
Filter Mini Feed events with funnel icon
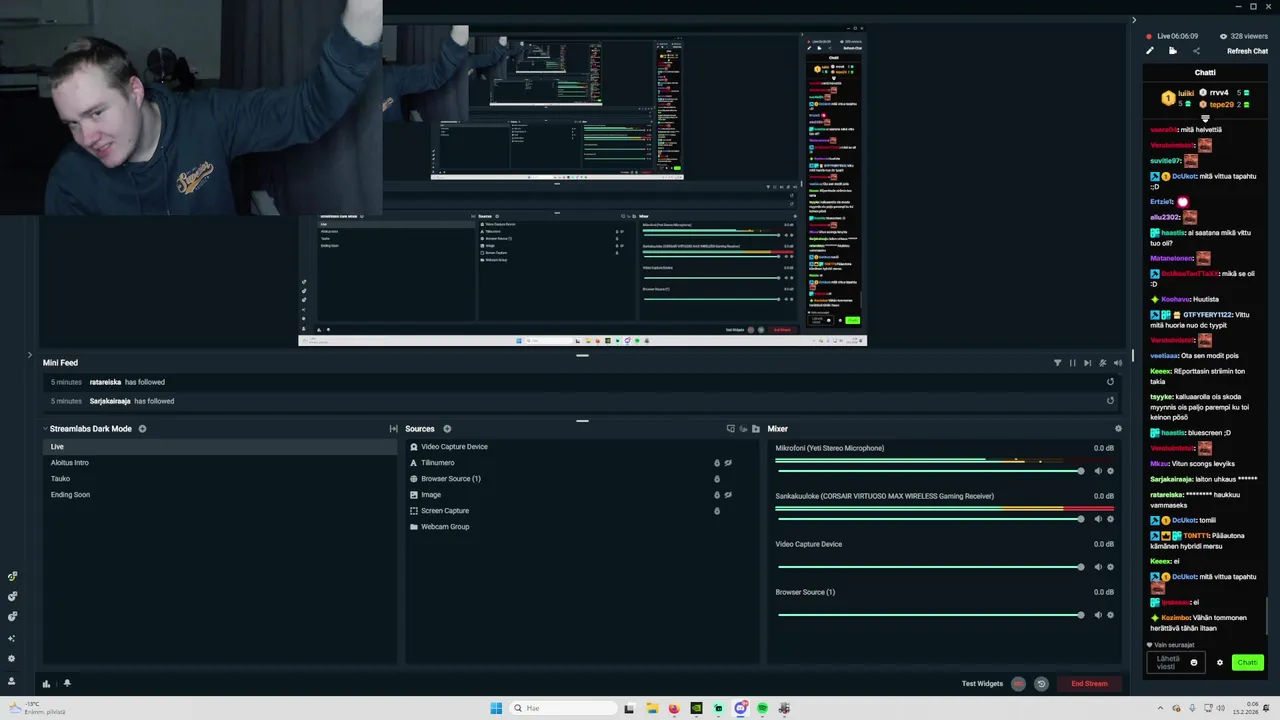[x=1057, y=363]
